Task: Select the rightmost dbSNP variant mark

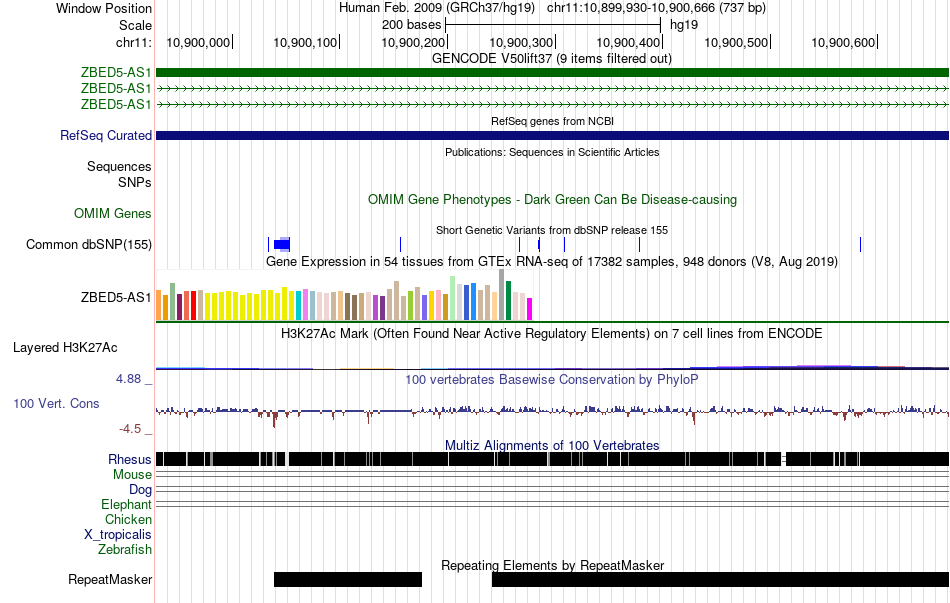Action: point(860,244)
